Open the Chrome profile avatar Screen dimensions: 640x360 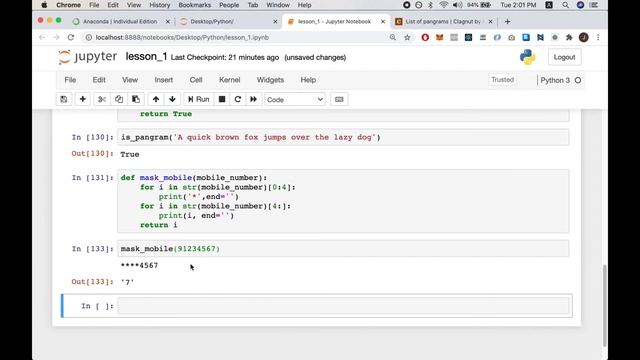click(x=584, y=37)
